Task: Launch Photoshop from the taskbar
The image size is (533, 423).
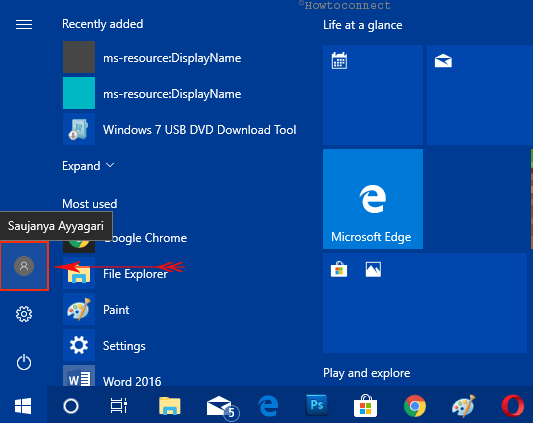Action: 317,405
